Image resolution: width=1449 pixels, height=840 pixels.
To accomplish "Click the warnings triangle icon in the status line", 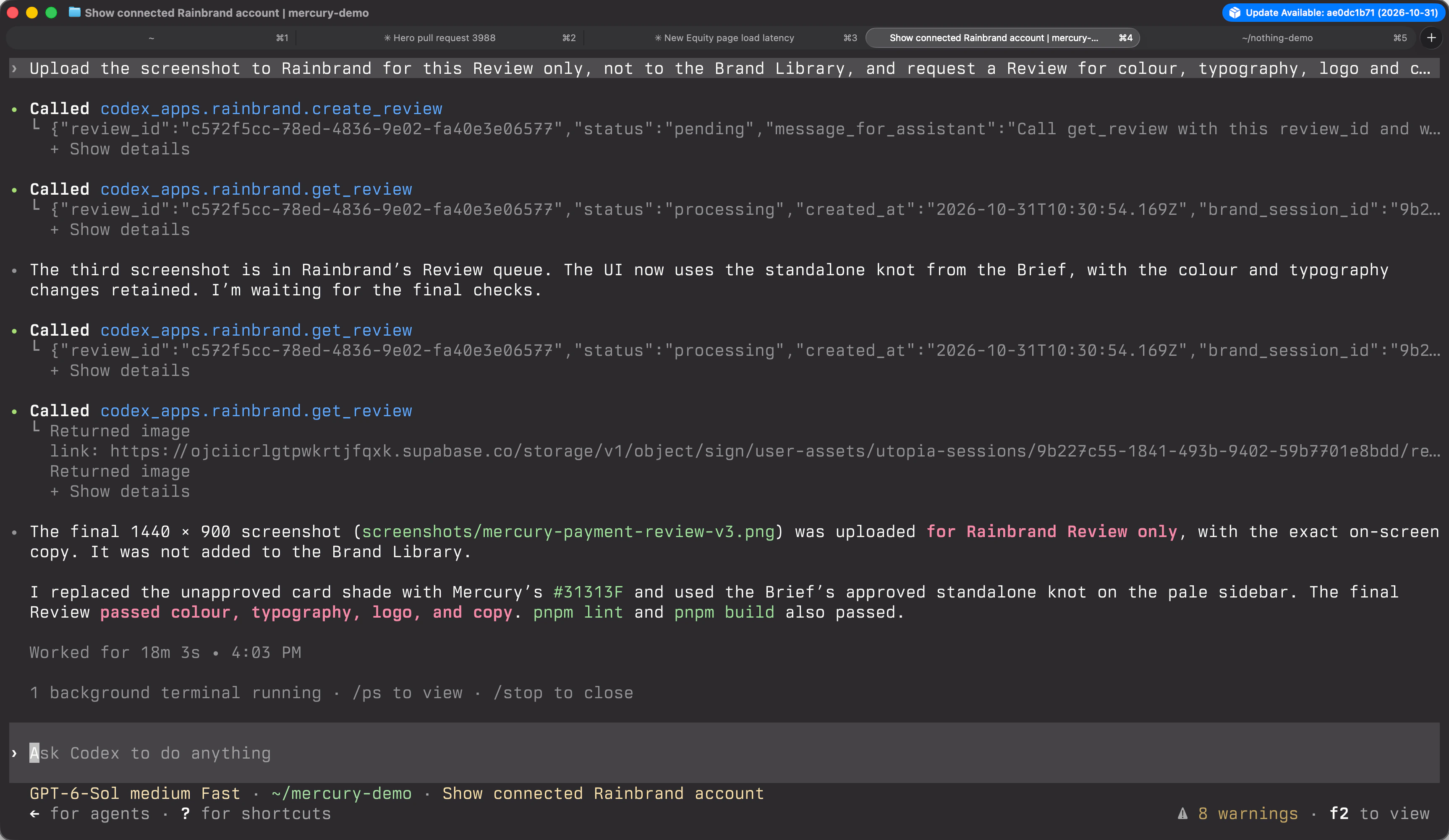I will (x=1182, y=814).
